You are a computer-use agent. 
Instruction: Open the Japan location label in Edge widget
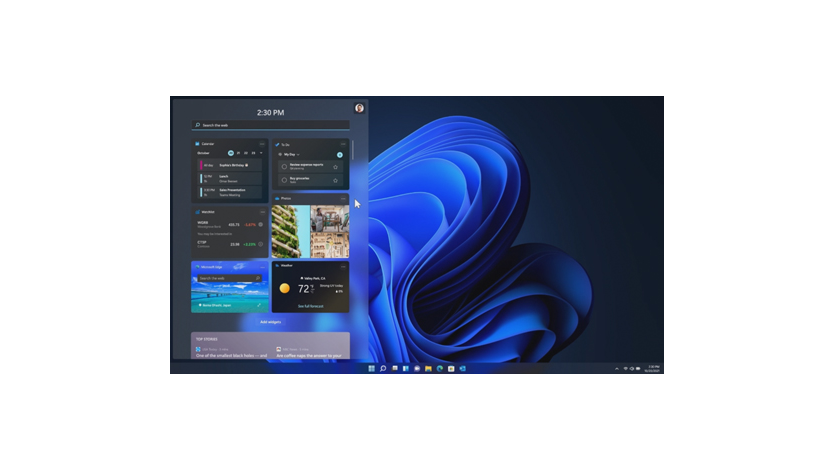point(215,305)
